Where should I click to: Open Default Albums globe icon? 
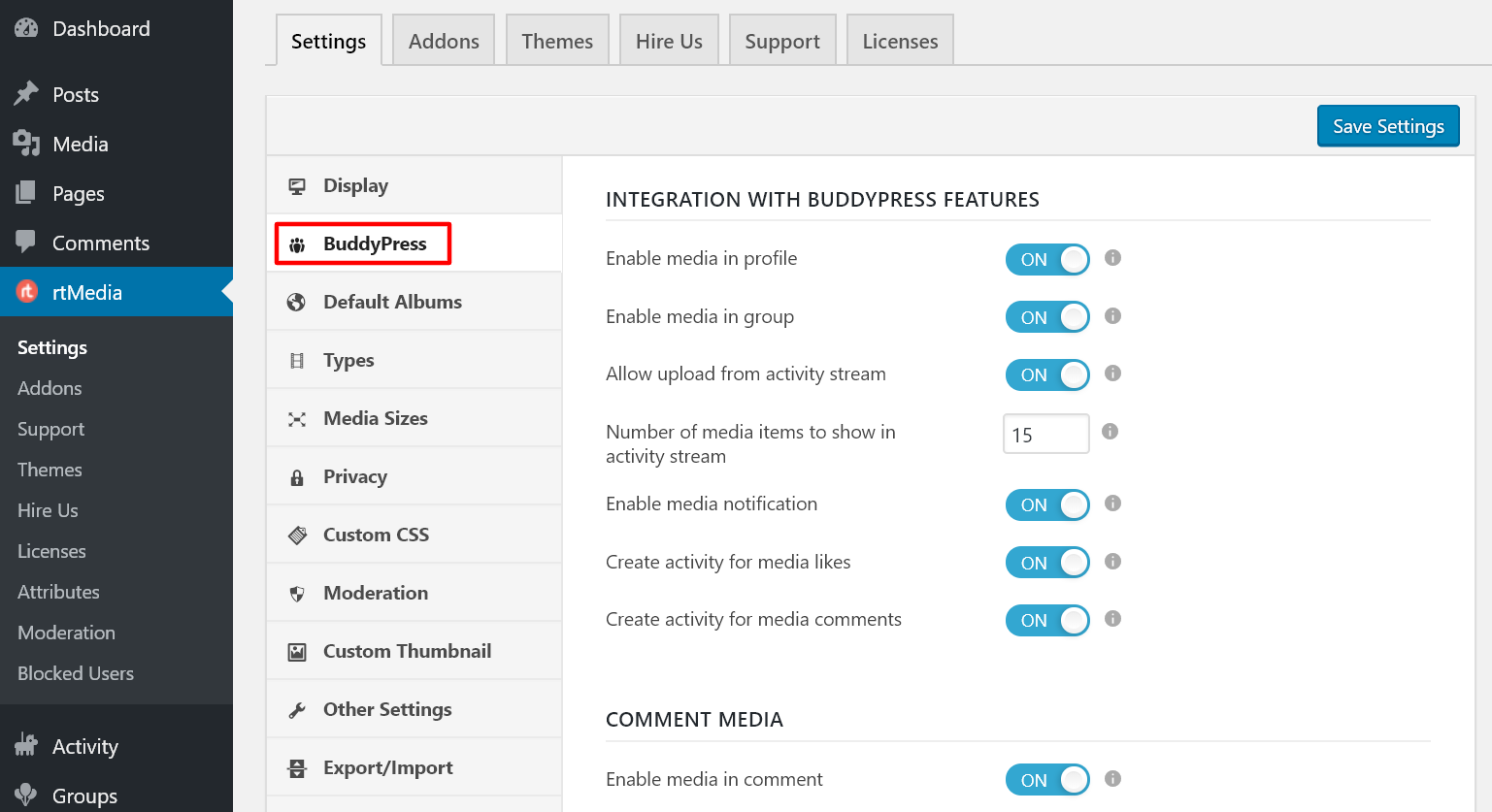(296, 301)
